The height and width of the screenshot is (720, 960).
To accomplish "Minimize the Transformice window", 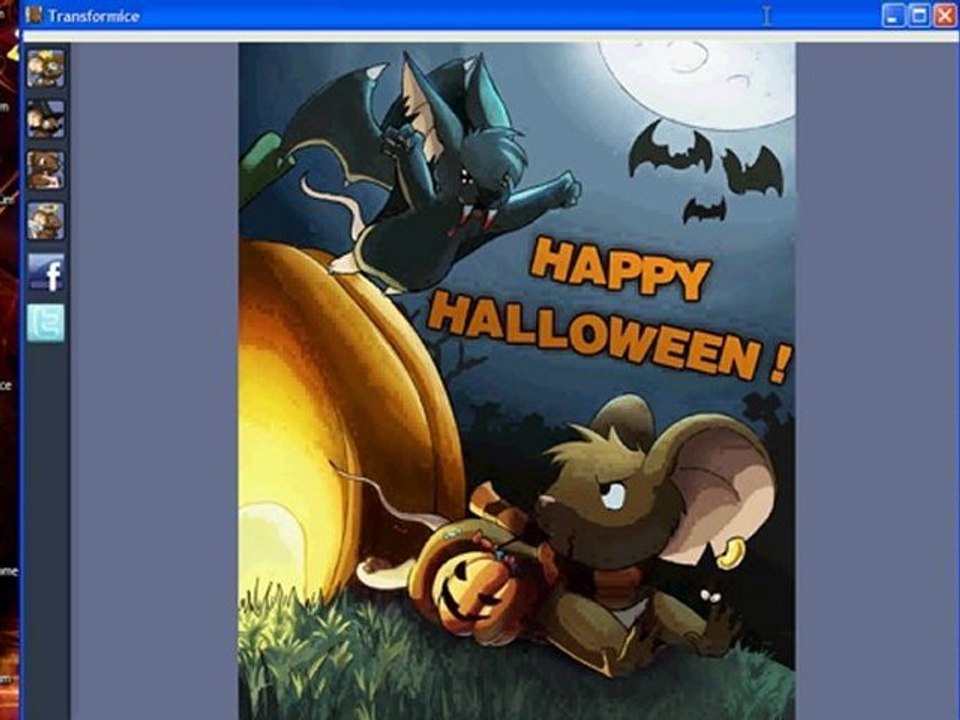I will click(893, 15).
